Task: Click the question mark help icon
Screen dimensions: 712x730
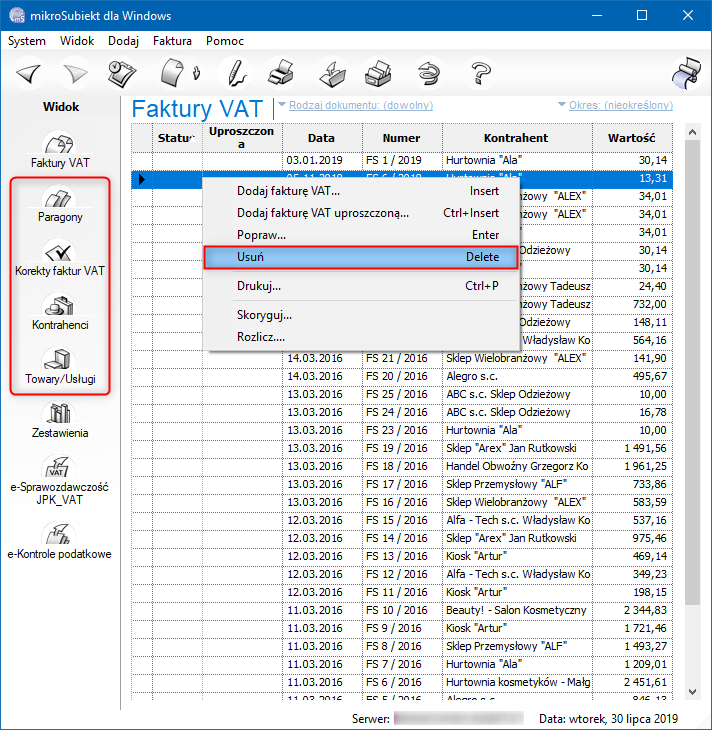Action: point(481,73)
